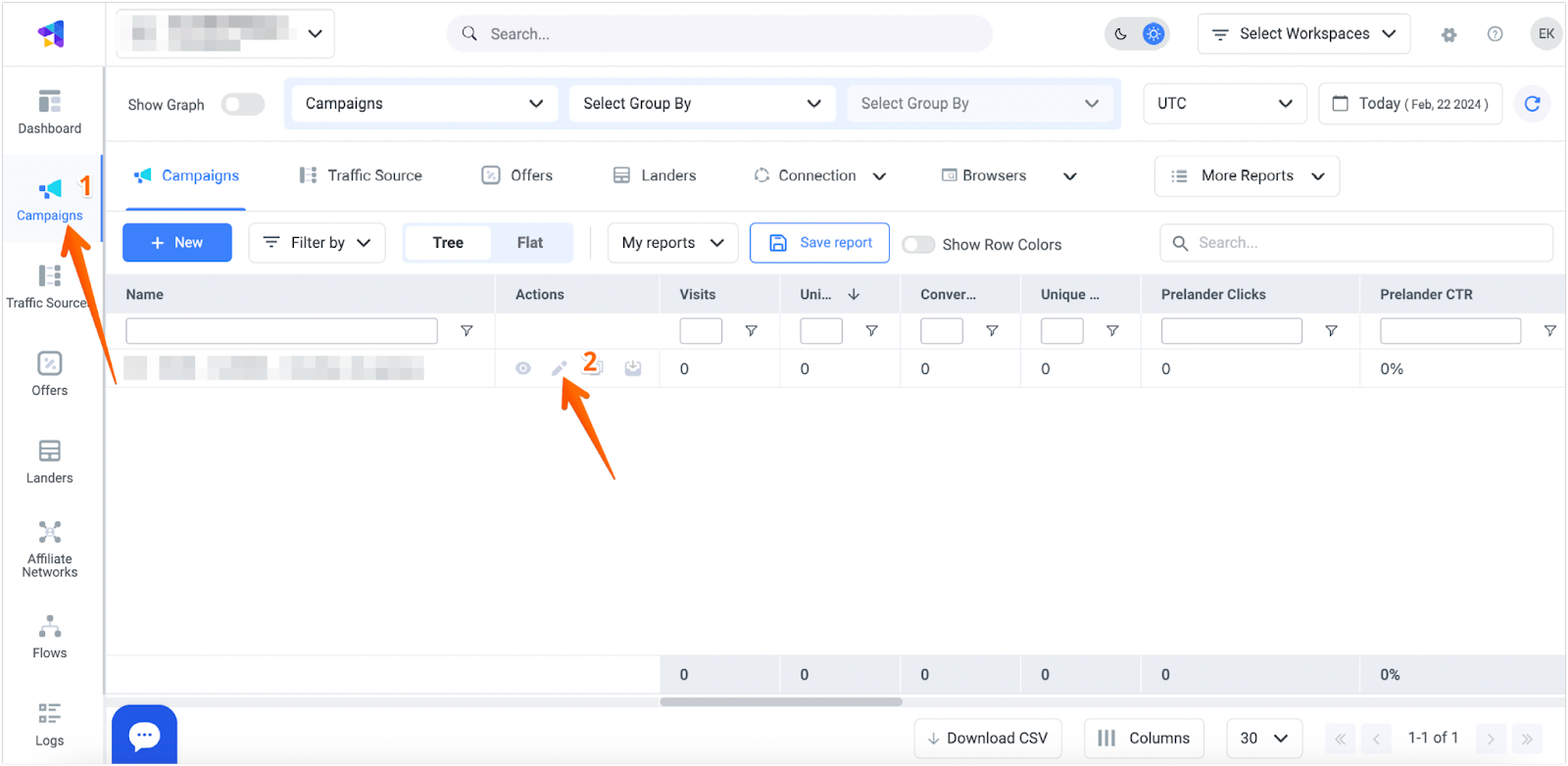Click the Download CSV button

987,738
